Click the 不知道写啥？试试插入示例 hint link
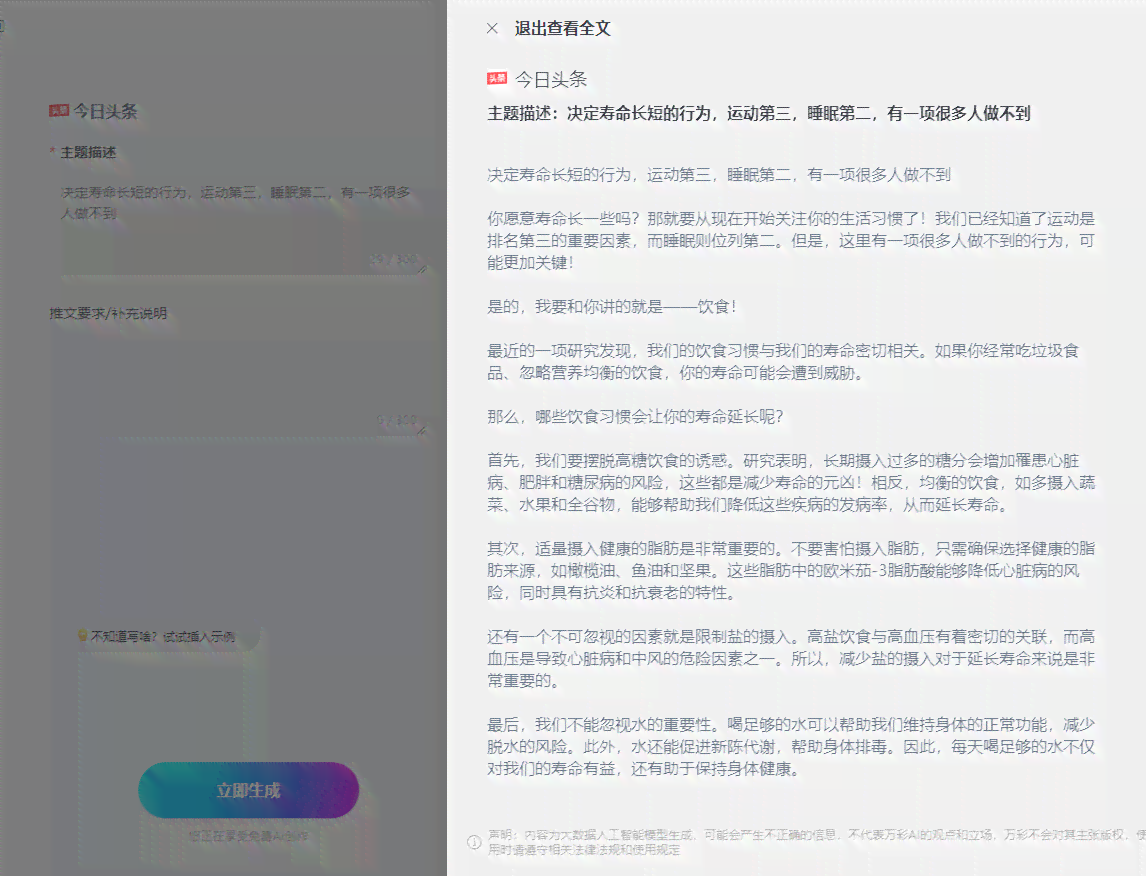The height and width of the screenshot is (876, 1146). click(163, 636)
